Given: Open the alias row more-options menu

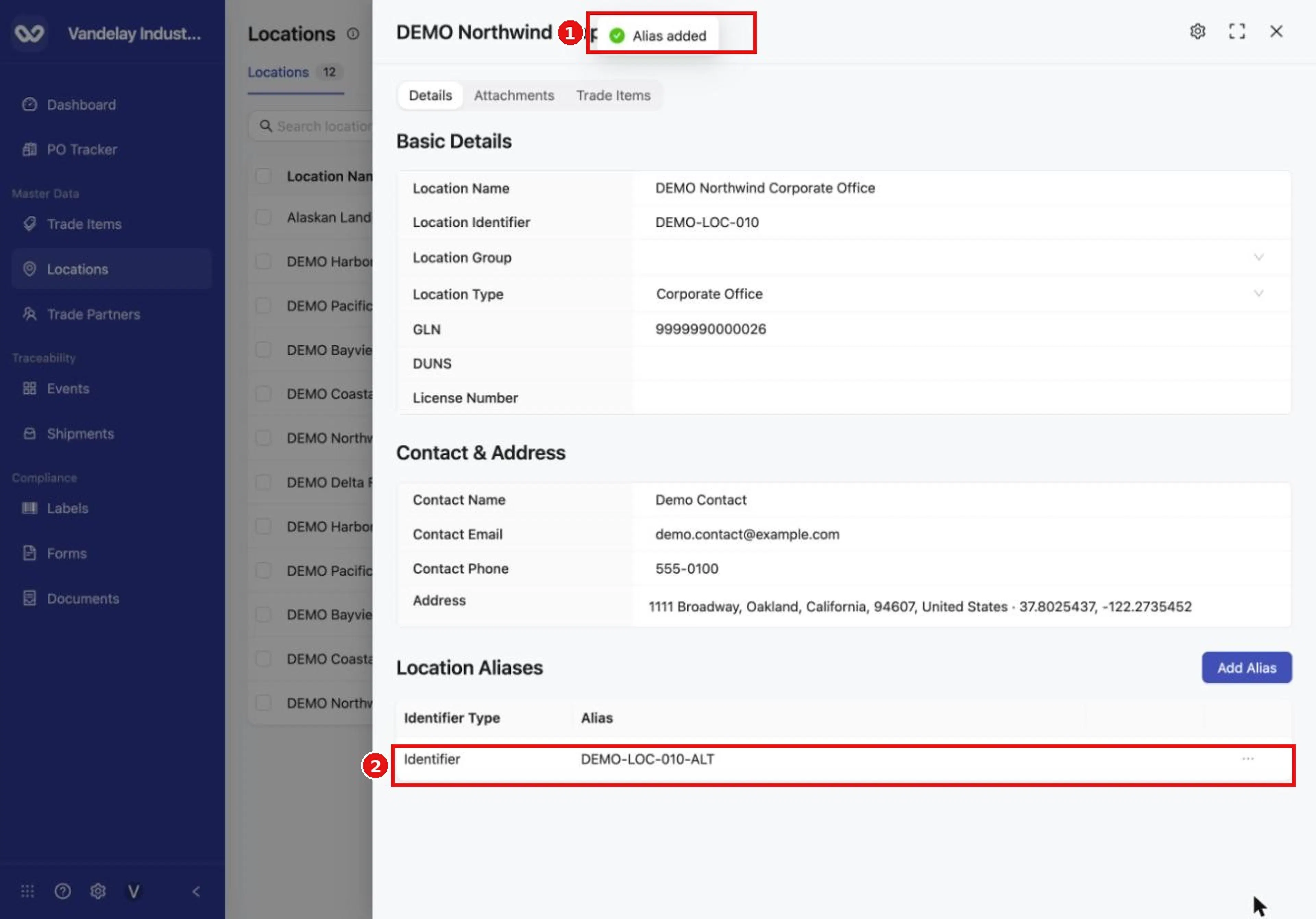Looking at the screenshot, I should point(1248,759).
